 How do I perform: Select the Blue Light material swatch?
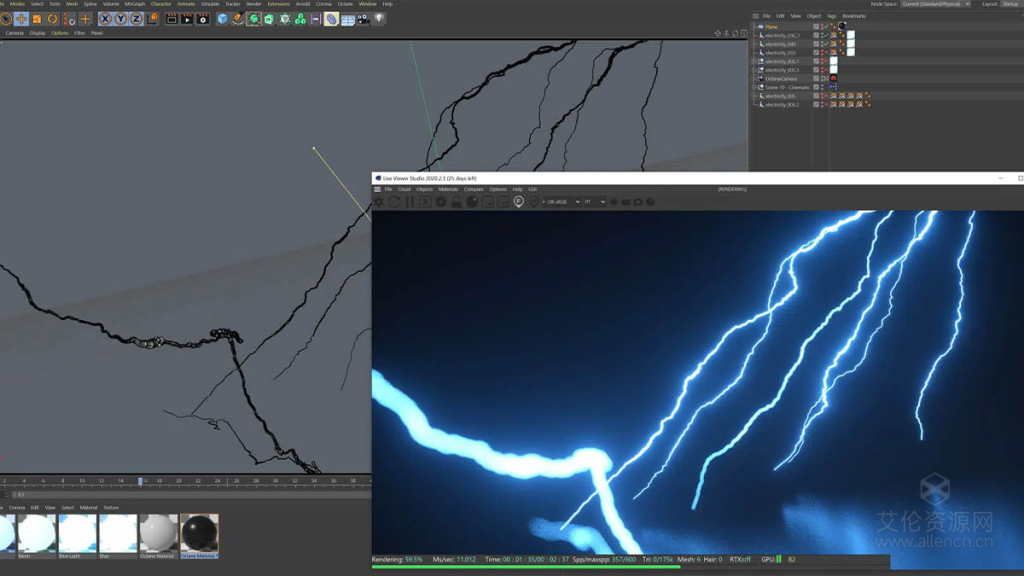pyautogui.click(x=77, y=536)
